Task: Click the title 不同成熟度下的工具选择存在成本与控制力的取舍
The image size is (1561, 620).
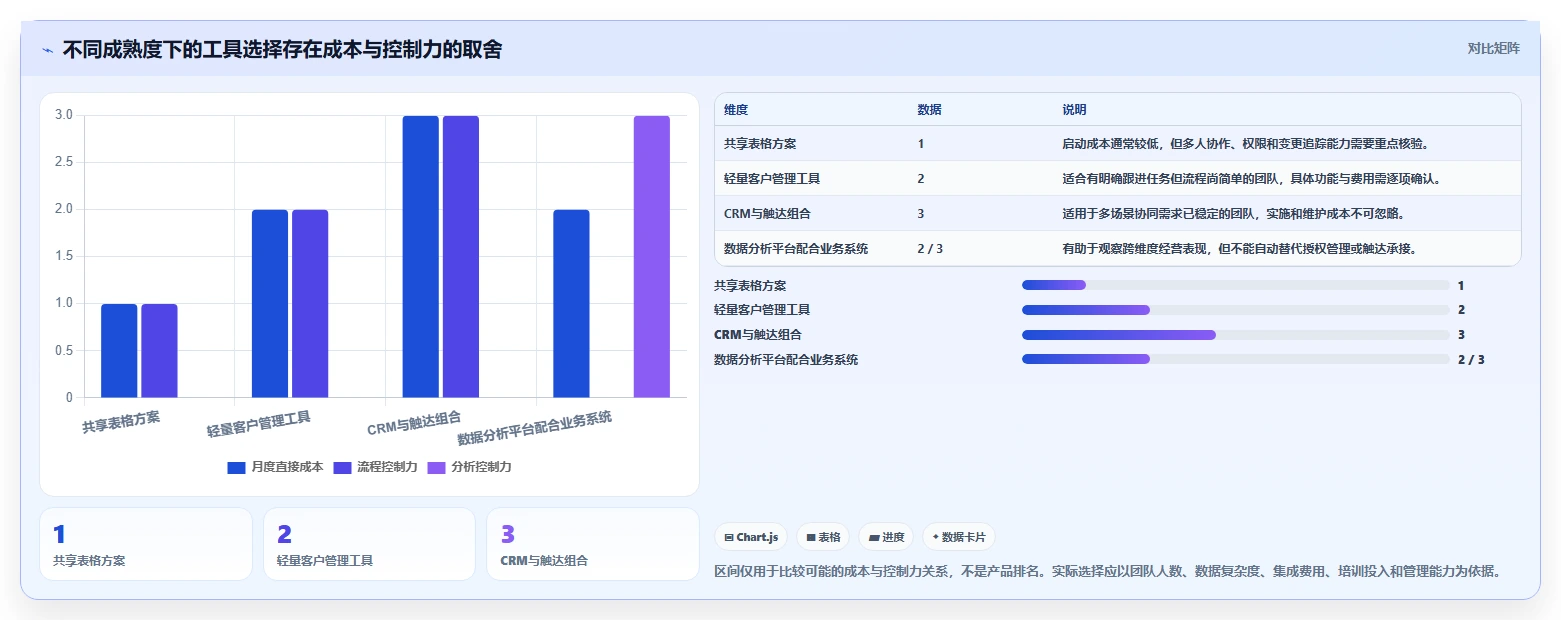Action: pyautogui.click(x=282, y=49)
